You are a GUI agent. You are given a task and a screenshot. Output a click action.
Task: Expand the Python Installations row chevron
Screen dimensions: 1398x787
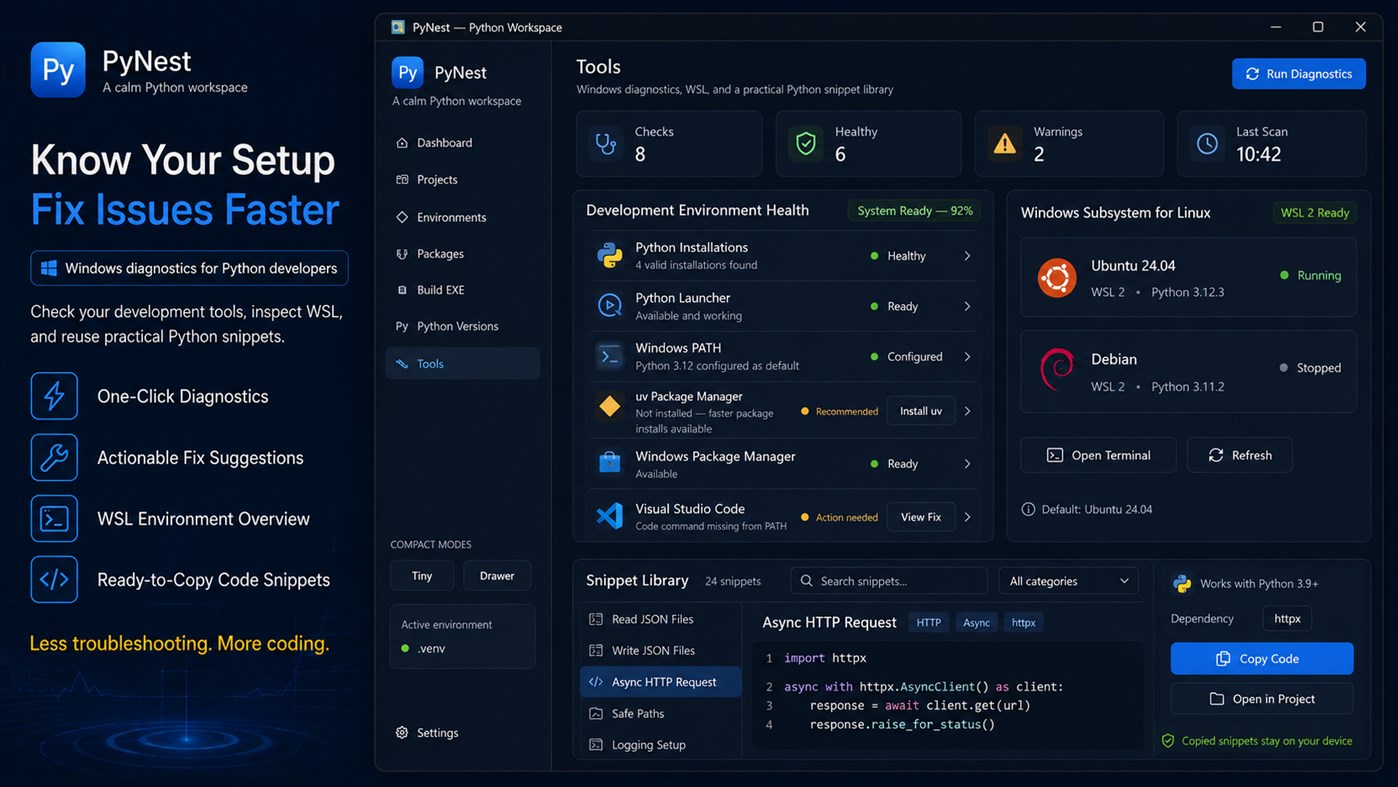967,256
